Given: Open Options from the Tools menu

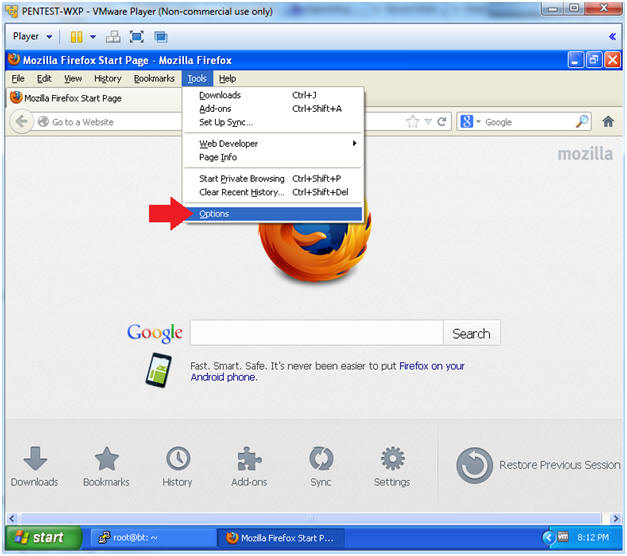Looking at the screenshot, I should 273,214.
